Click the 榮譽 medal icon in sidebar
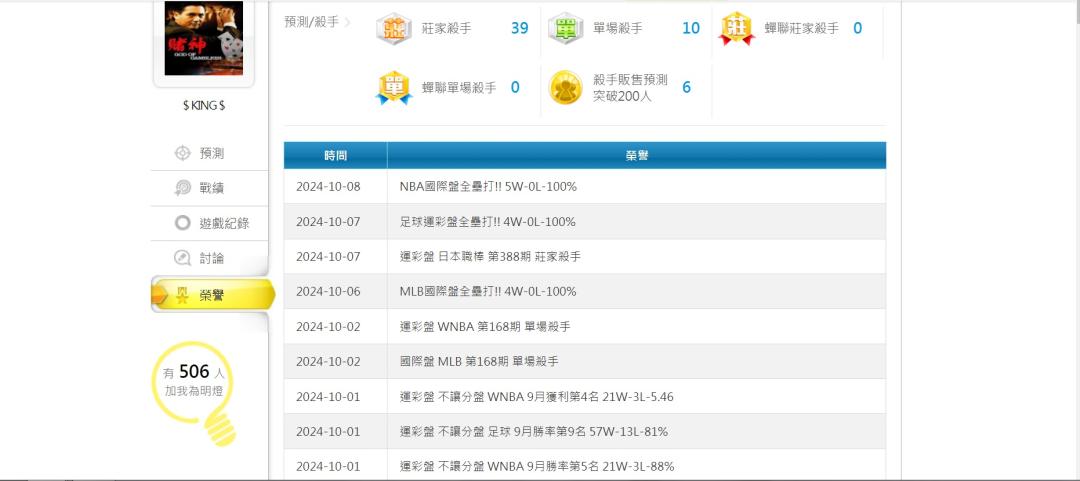The image size is (1080, 481). [x=182, y=296]
